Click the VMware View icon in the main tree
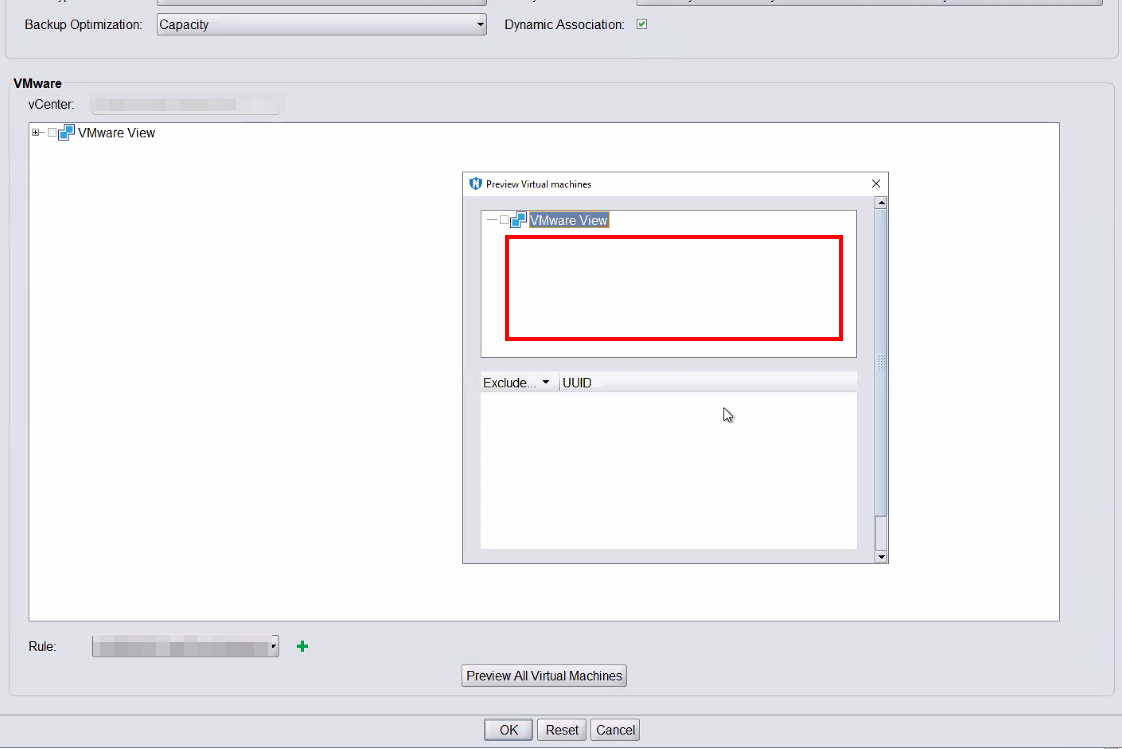Viewport: 1122px width, 749px height. coord(66,131)
